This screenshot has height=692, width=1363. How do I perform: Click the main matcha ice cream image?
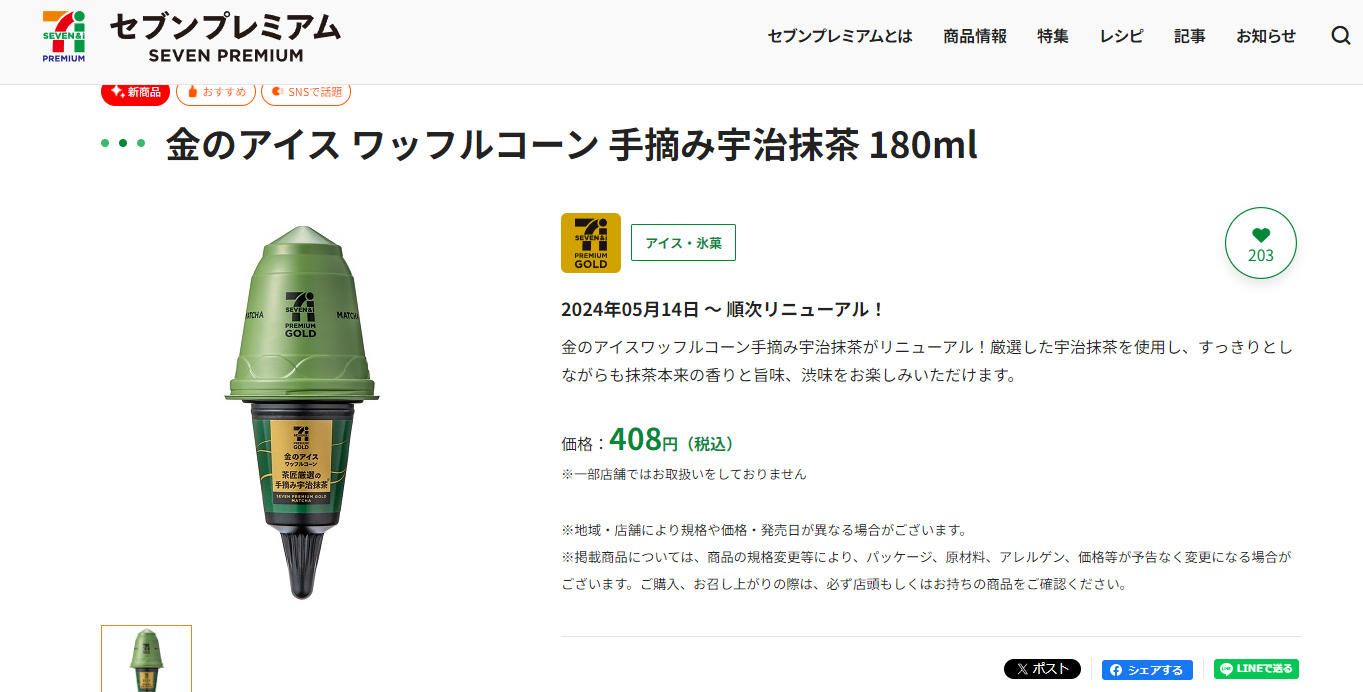coord(300,411)
